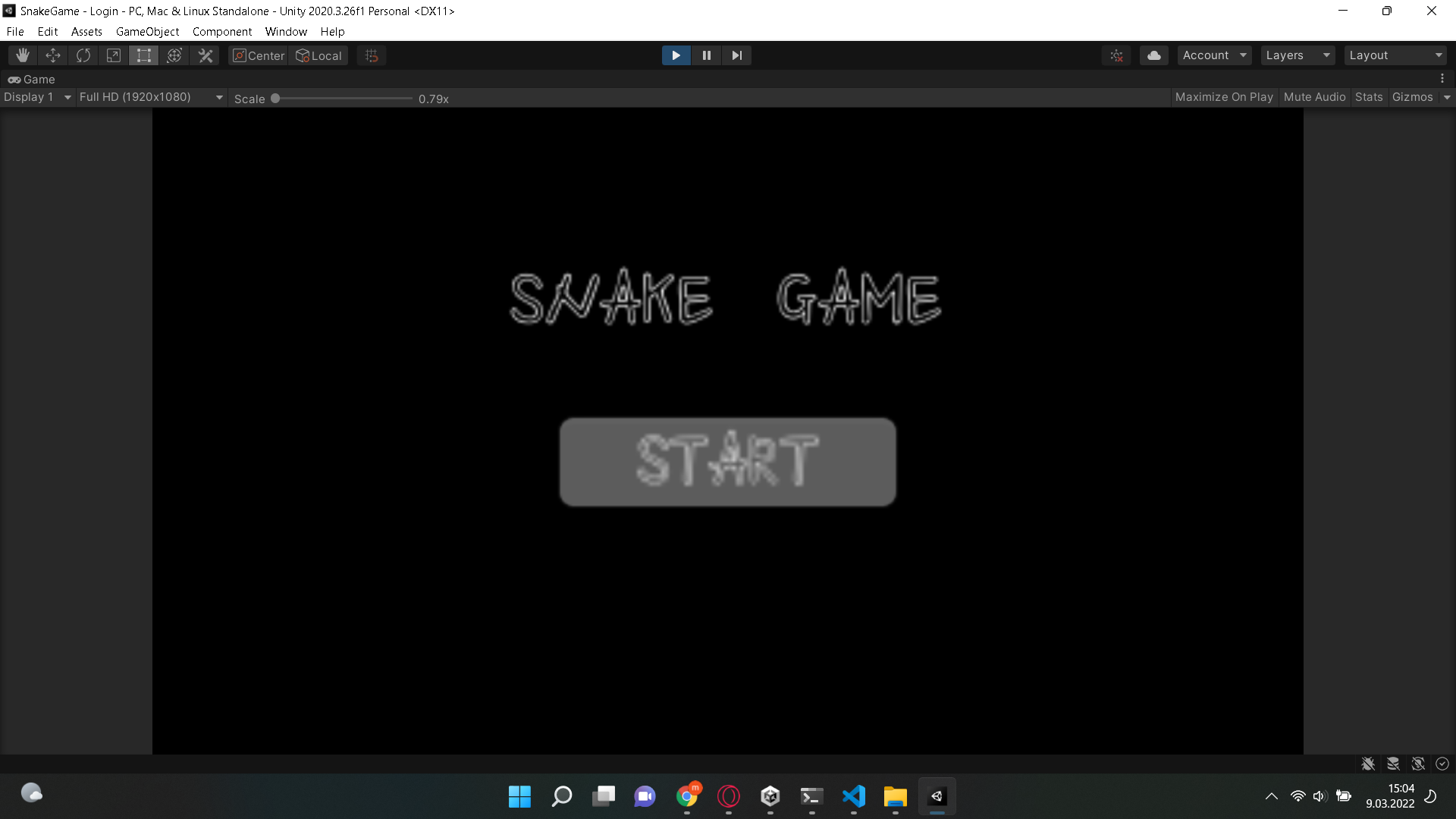
Task: Select the Rect Transform tool
Action: (x=143, y=55)
